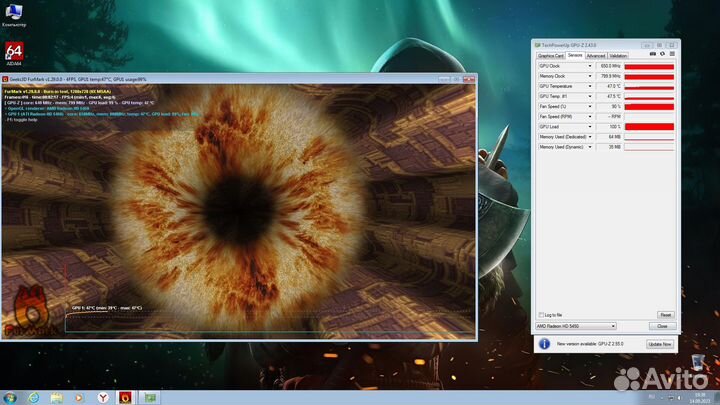Click the taskbar clock and date

pos(700,398)
